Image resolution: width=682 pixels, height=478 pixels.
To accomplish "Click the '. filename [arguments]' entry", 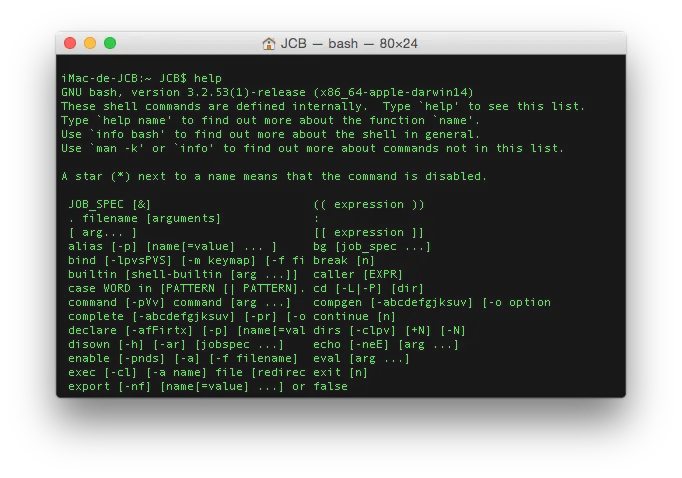I will [x=144, y=218].
